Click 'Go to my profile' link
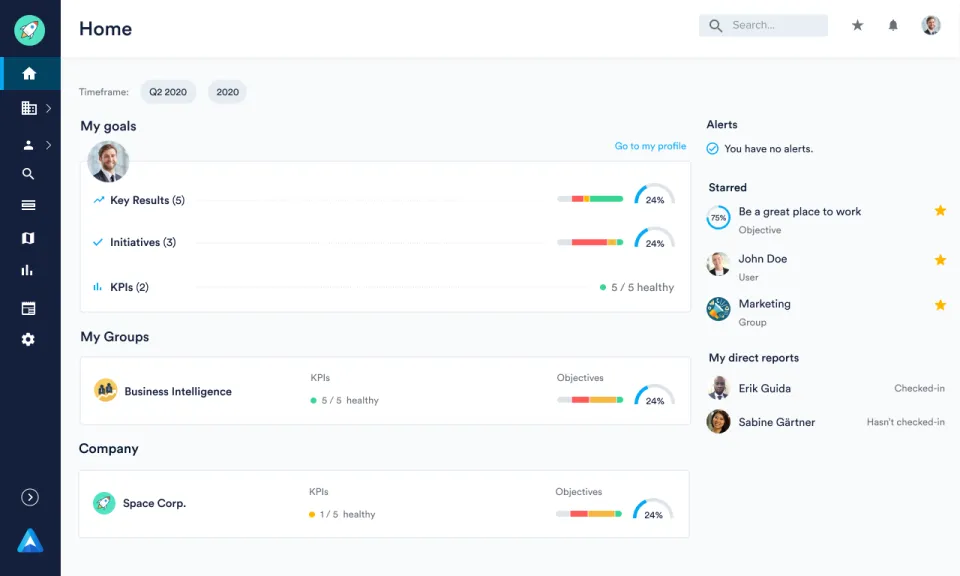The image size is (960, 576). [x=650, y=146]
